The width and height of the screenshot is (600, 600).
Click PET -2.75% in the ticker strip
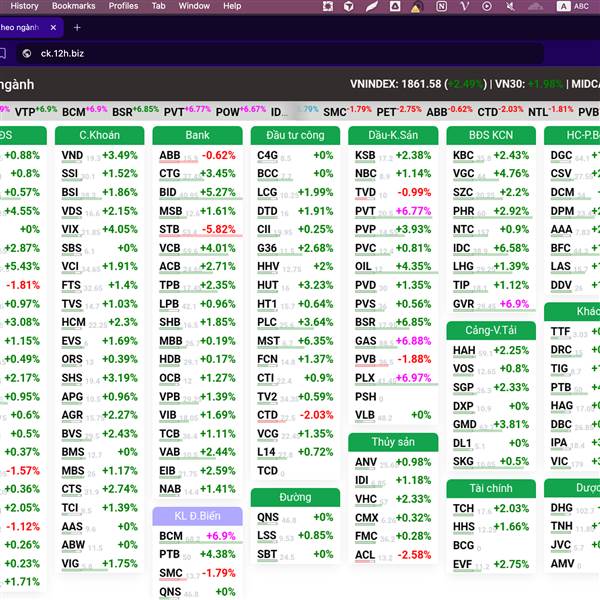[x=399, y=111]
